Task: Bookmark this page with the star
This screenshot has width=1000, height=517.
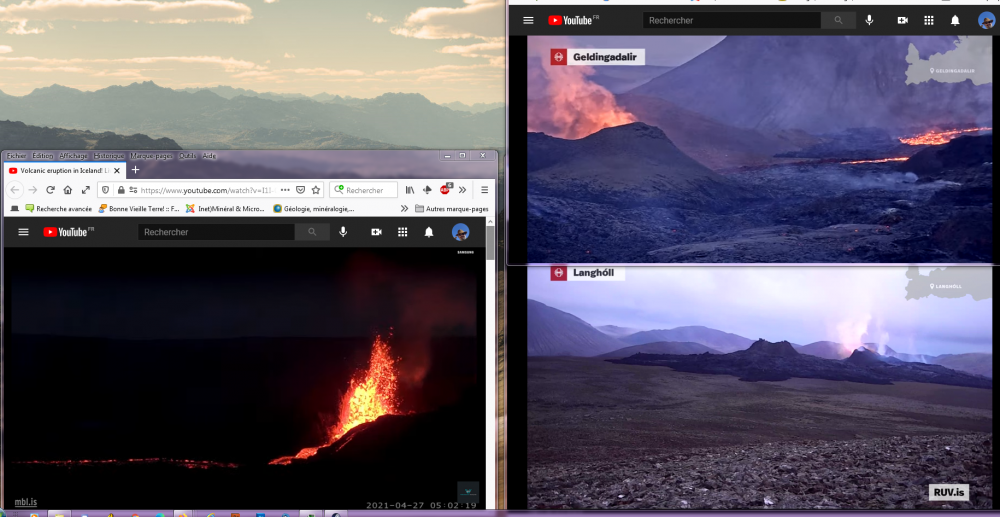Action: (x=316, y=190)
